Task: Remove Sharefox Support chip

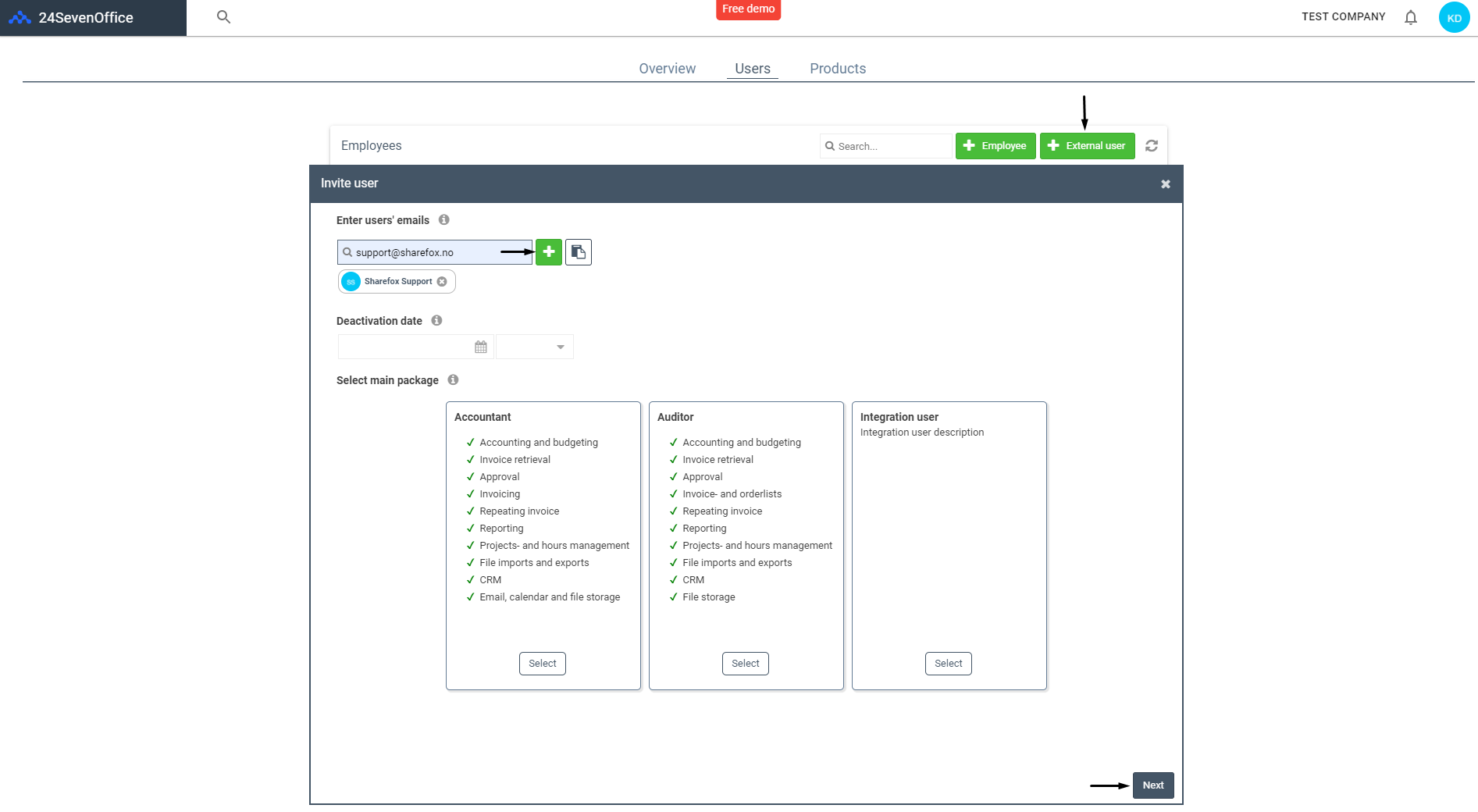Action: click(442, 282)
